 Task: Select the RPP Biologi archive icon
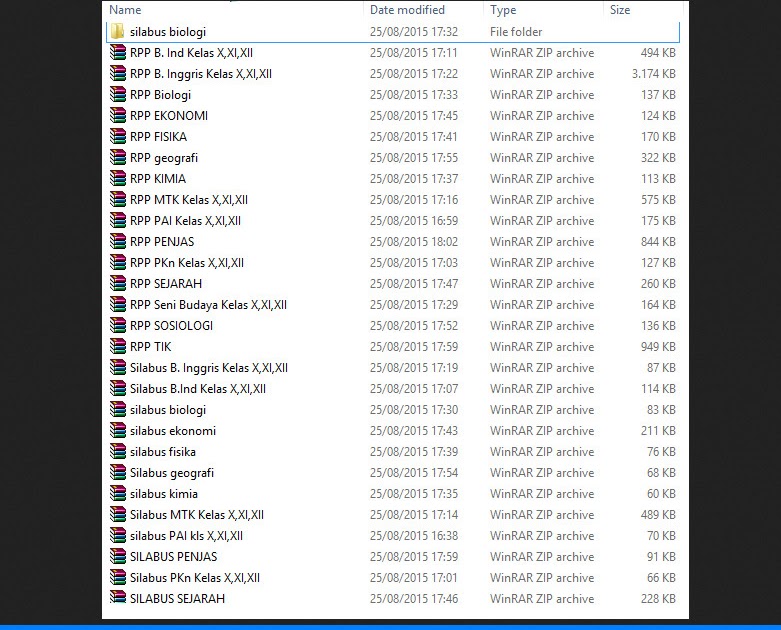[118, 94]
